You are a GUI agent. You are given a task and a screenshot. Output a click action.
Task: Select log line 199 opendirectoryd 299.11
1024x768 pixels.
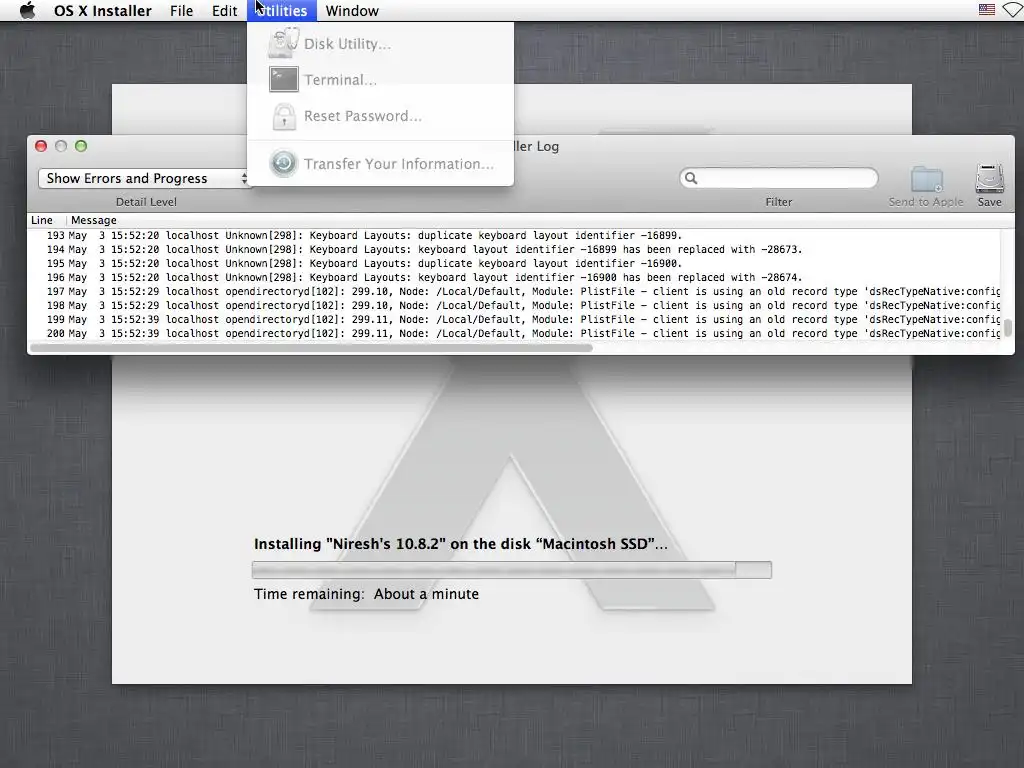[514, 319]
